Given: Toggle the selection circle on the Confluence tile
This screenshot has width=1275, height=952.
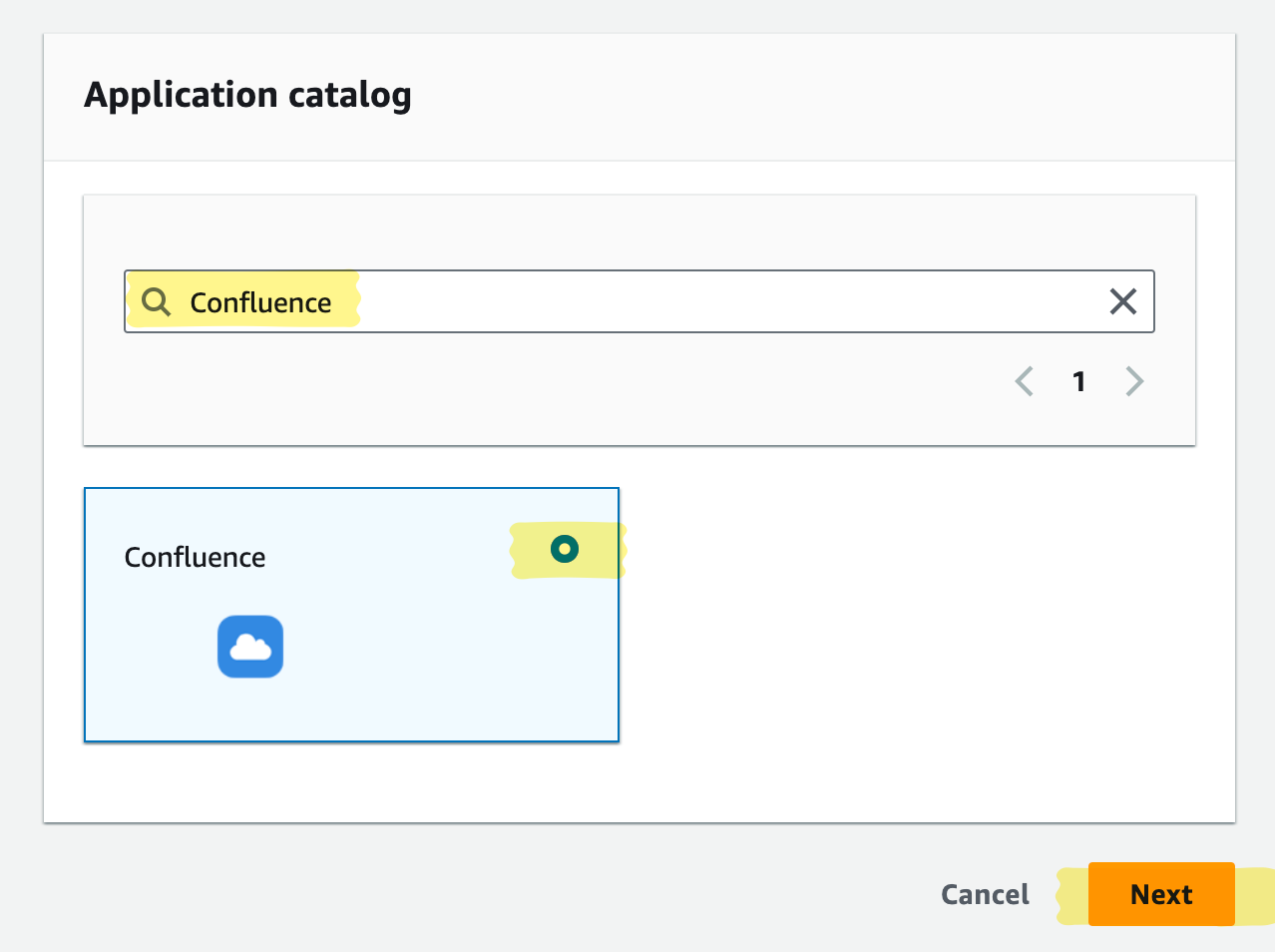Looking at the screenshot, I should [566, 549].
